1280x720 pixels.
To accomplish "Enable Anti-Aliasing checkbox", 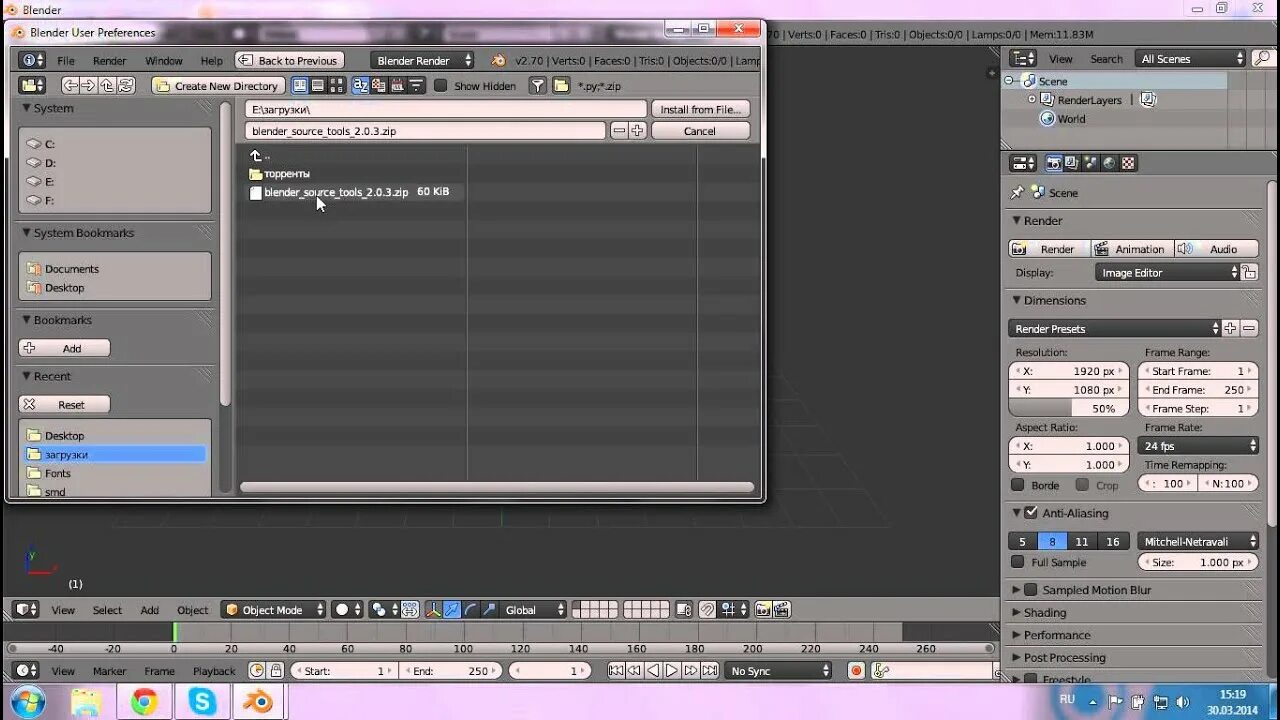I will click(1031, 513).
